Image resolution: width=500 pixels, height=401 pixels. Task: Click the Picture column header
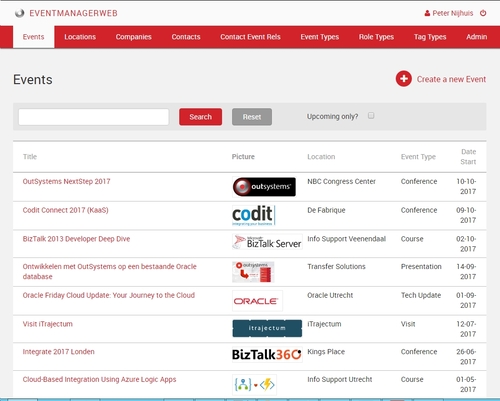(x=243, y=157)
